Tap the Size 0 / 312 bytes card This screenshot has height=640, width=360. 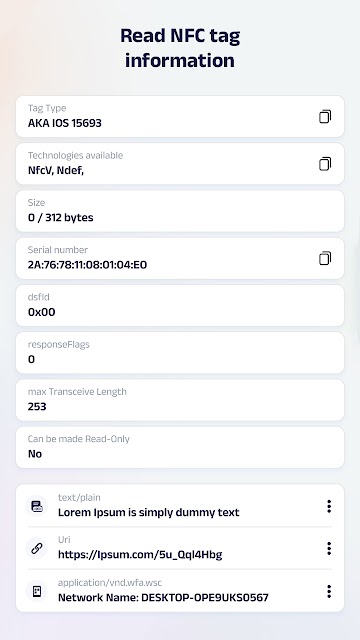click(x=180, y=211)
